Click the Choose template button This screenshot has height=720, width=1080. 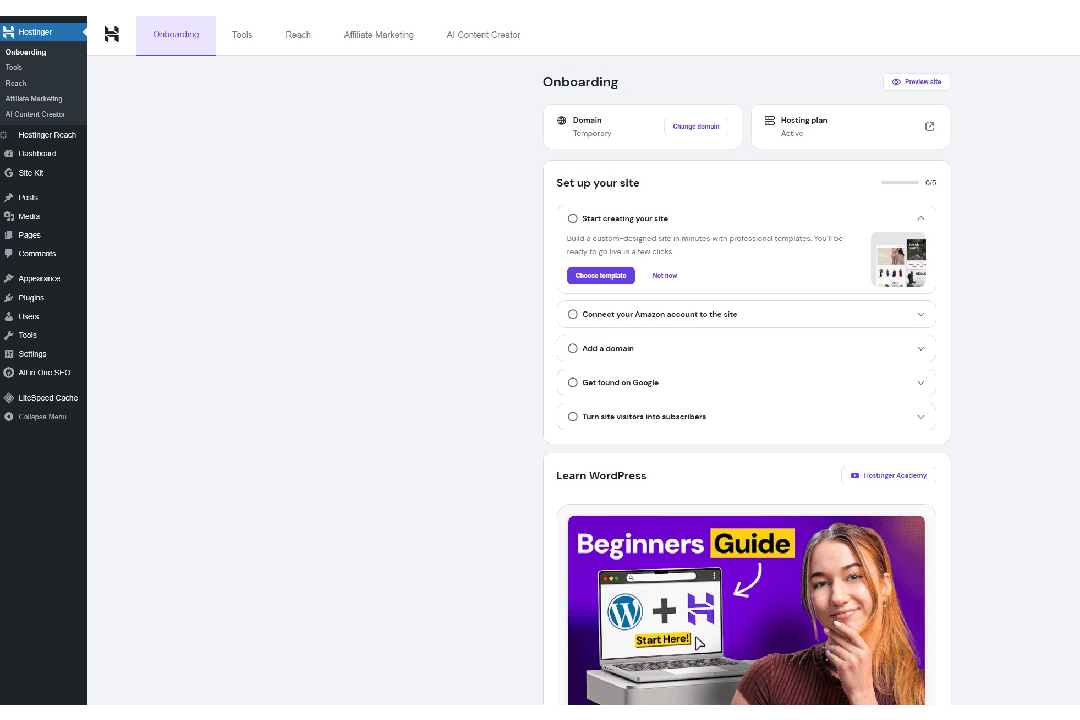click(x=601, y=275)
